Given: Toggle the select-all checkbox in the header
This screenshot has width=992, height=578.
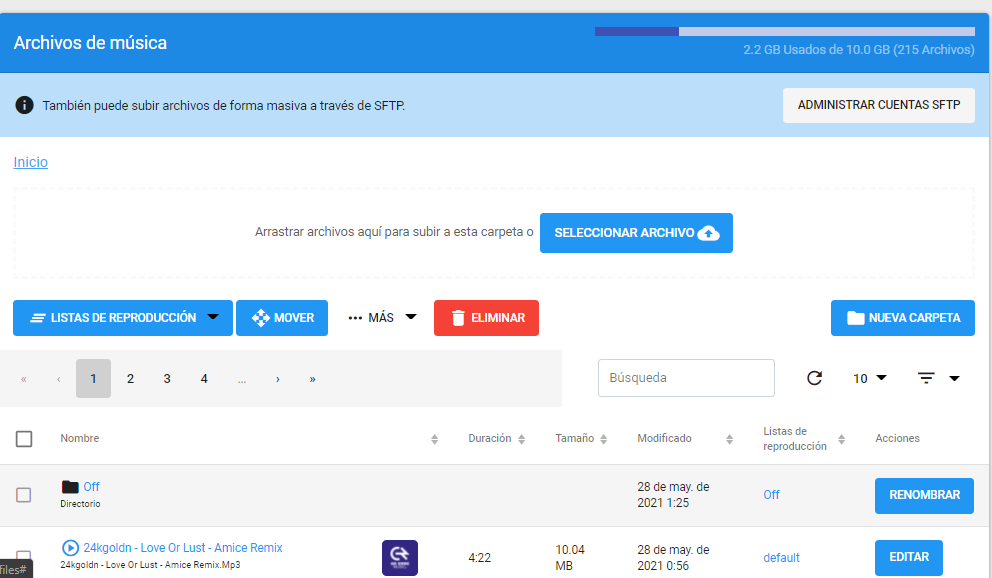Looking at the screenshot, I should [24, 439].
